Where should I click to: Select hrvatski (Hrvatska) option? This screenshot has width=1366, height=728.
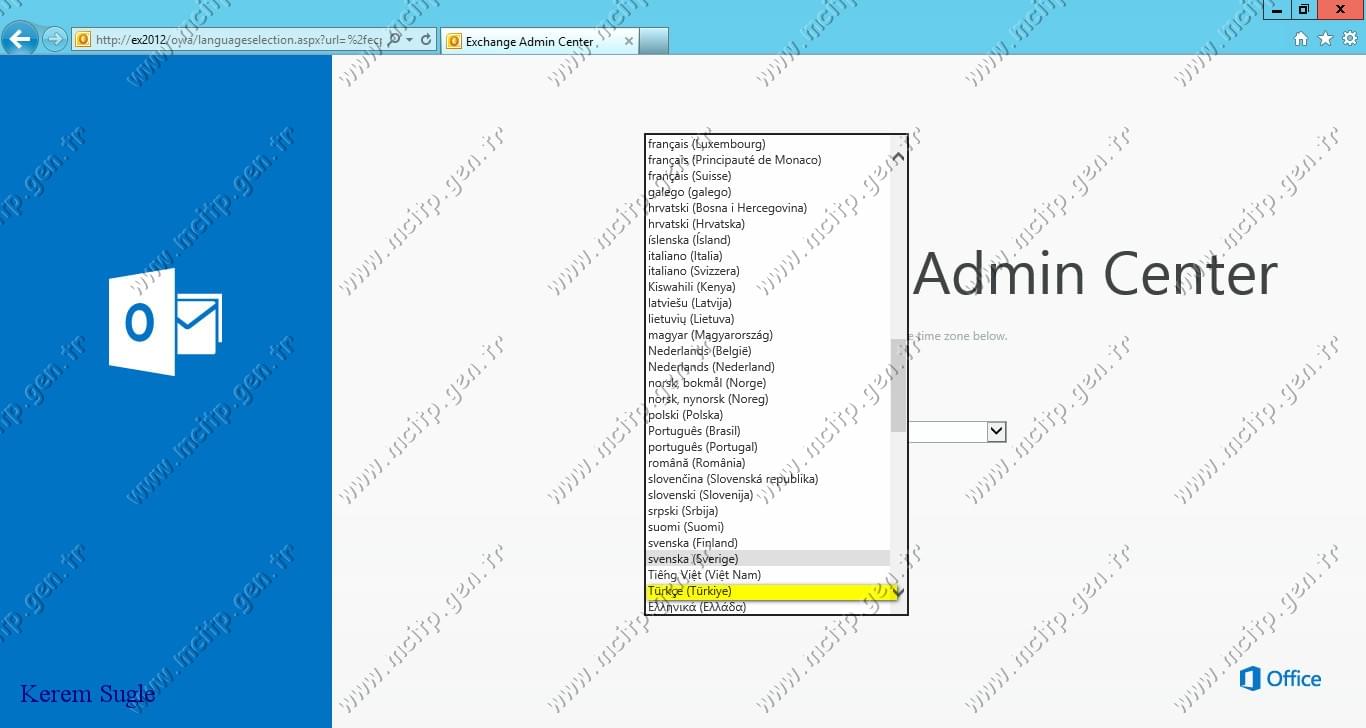point(768,224)
